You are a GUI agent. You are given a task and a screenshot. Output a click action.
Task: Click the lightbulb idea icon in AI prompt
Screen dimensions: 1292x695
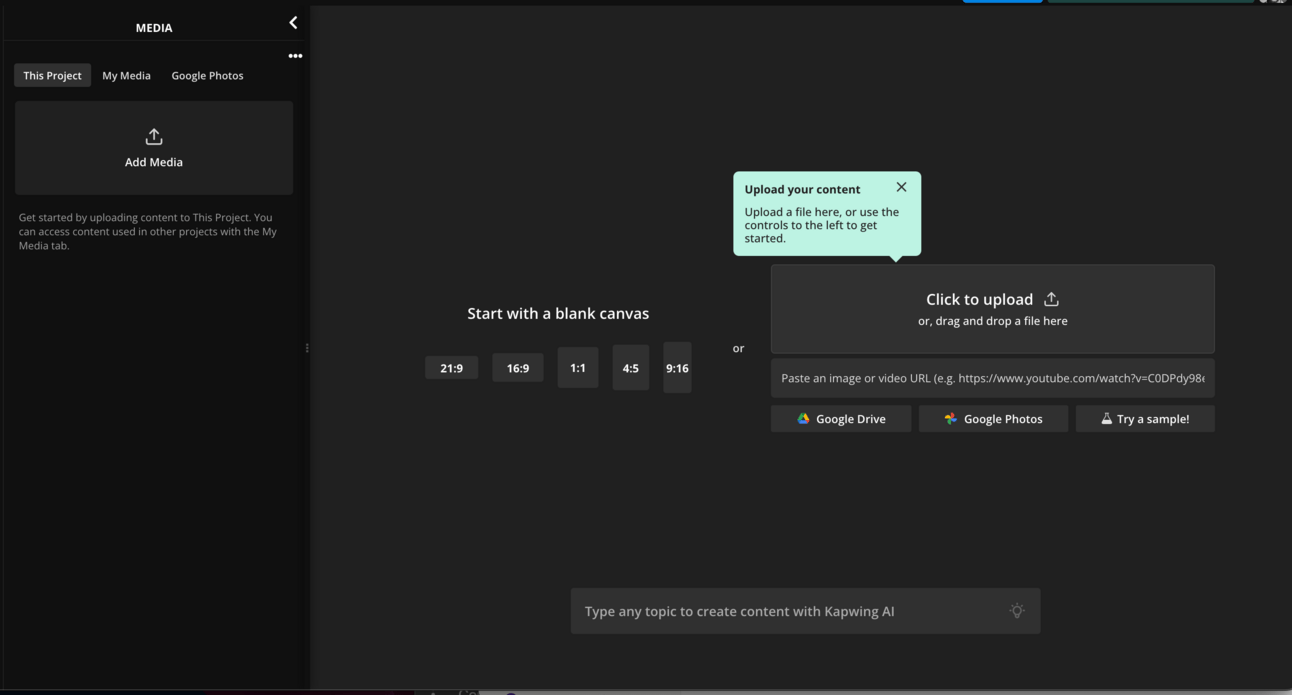(1017, 611)
